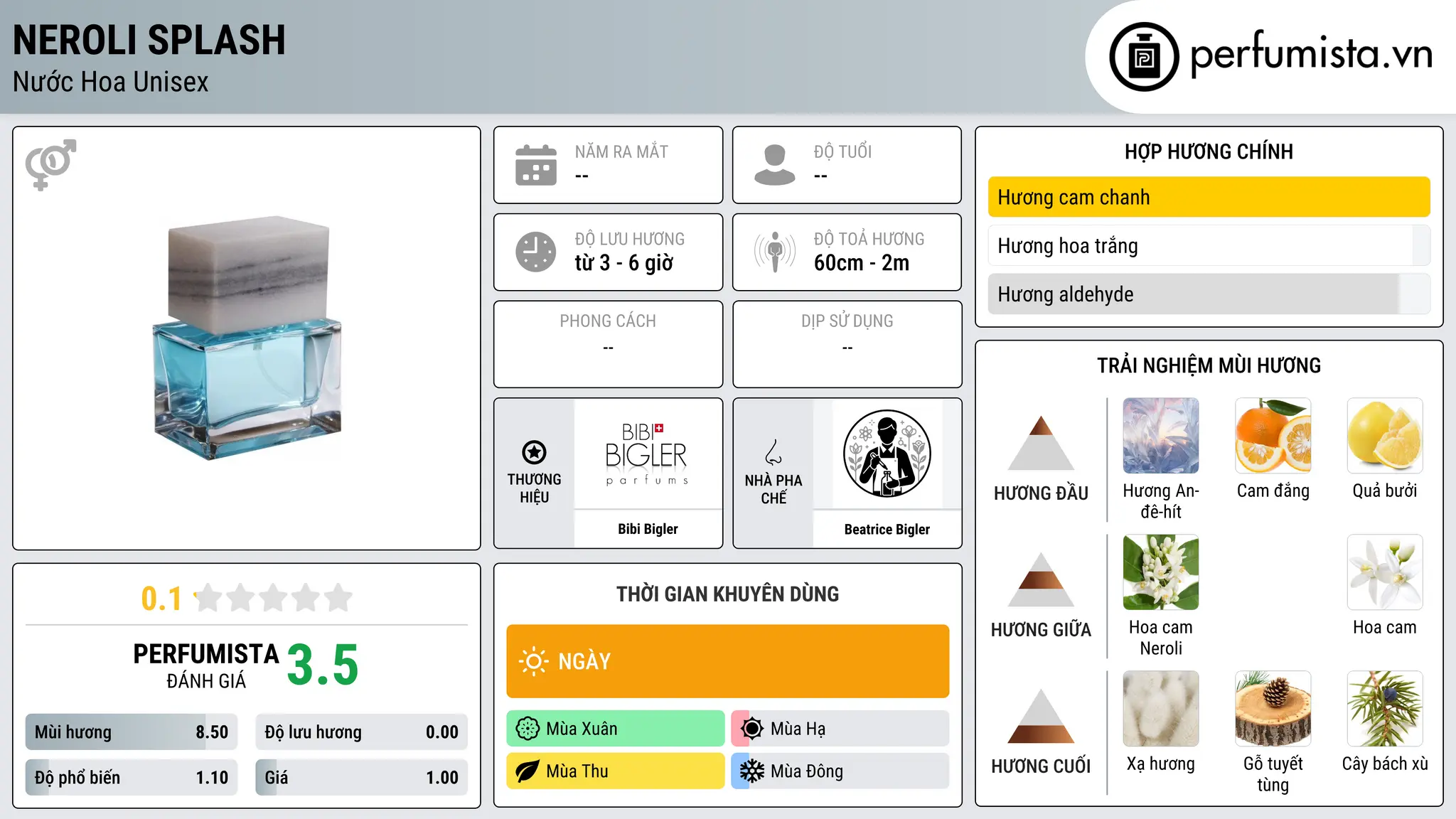
Task: Click the Nước Hoa Unisex subtitle
Action: coord(111,82)
